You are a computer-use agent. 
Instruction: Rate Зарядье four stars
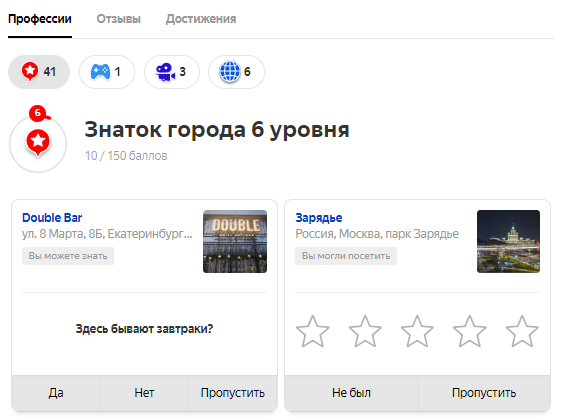tap(470, 331)
